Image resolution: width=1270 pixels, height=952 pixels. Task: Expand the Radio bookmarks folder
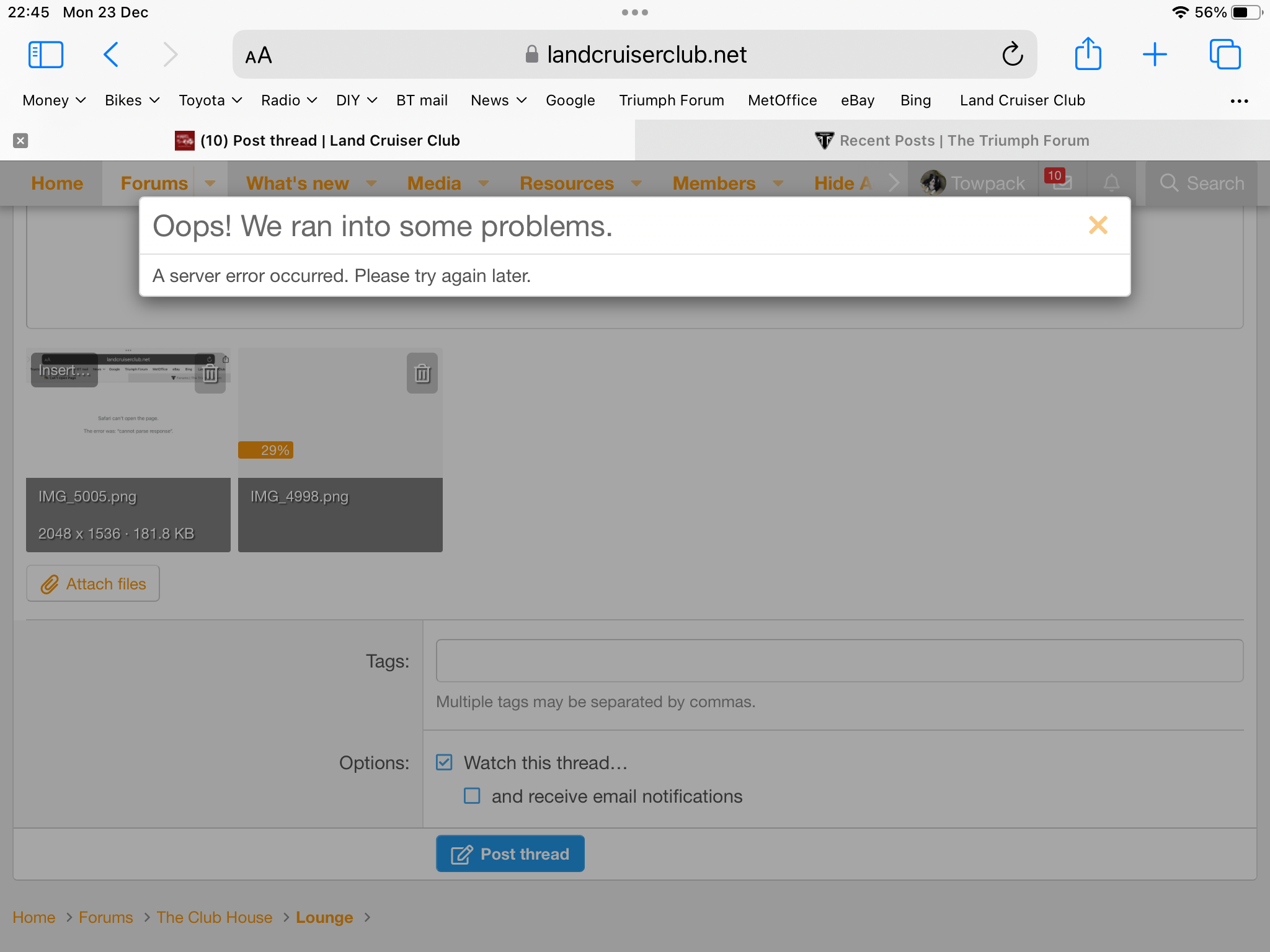[x=289, y=100]
